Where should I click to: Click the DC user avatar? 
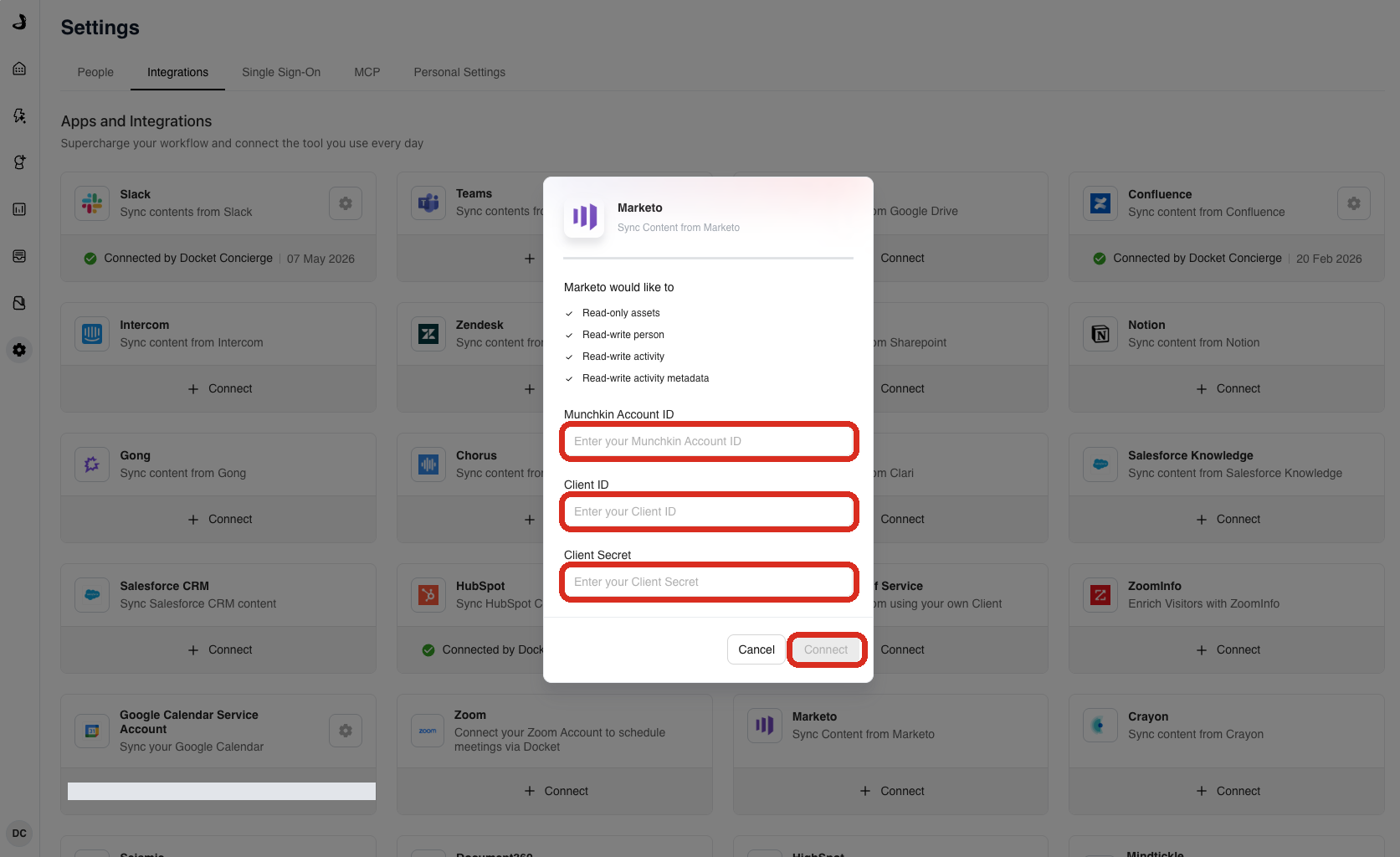tap(19, 834)
